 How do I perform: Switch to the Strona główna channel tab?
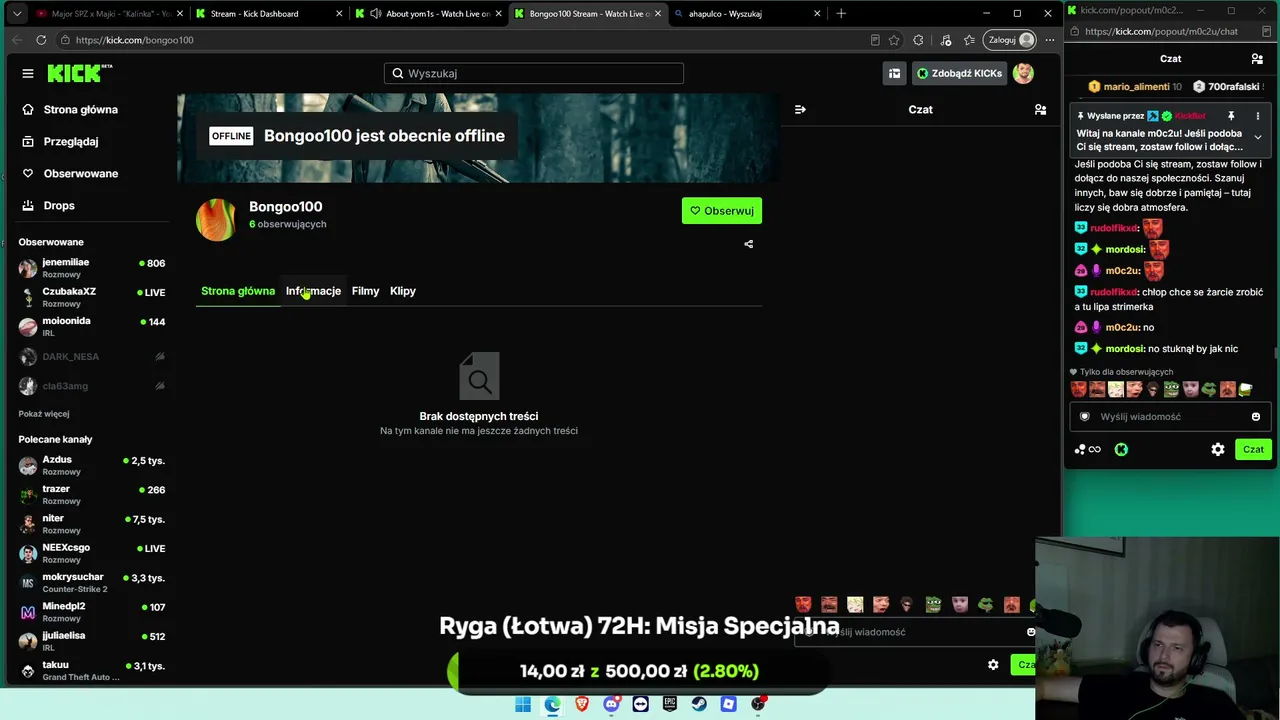(238, 291)
